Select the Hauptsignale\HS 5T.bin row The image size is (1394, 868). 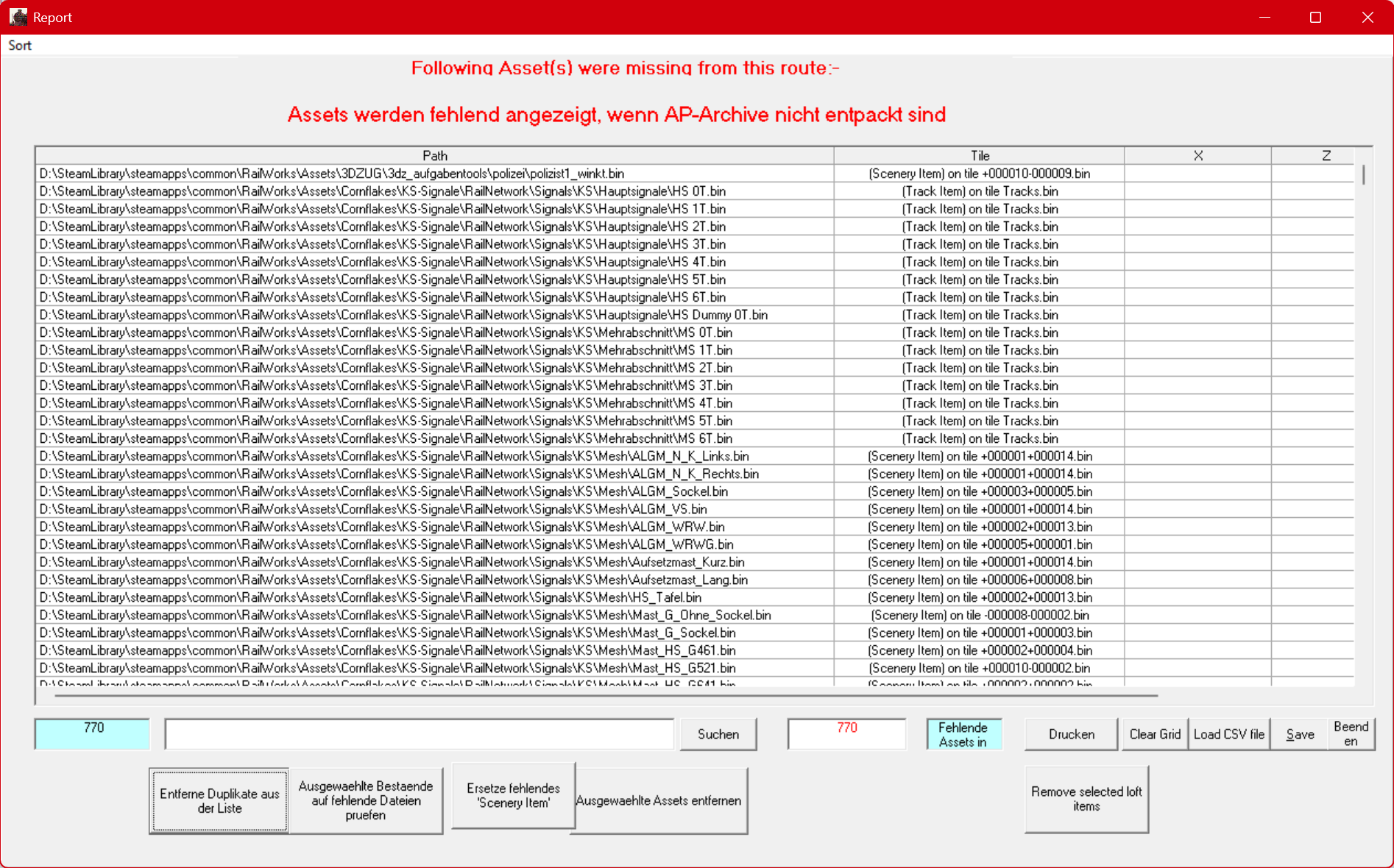click(x=435, y=280)
